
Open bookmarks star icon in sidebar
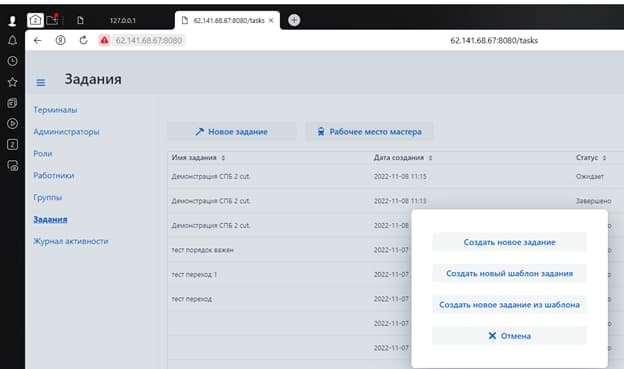pyautogui.click(x=12, y=82)
